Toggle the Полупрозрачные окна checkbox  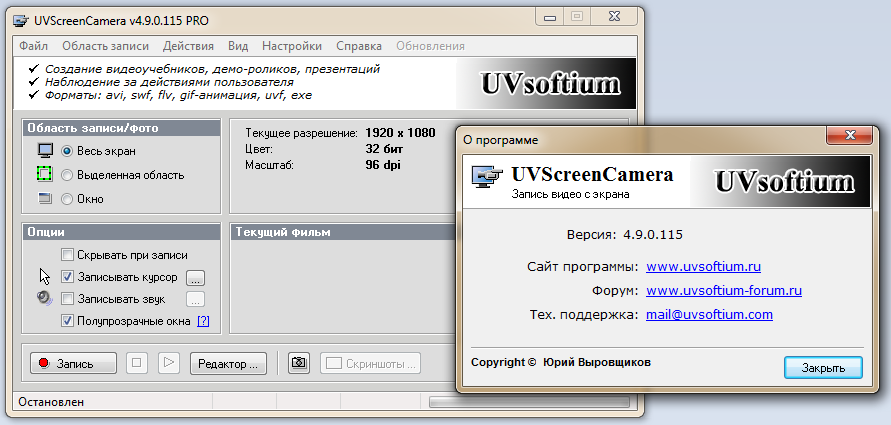(67, 321)
